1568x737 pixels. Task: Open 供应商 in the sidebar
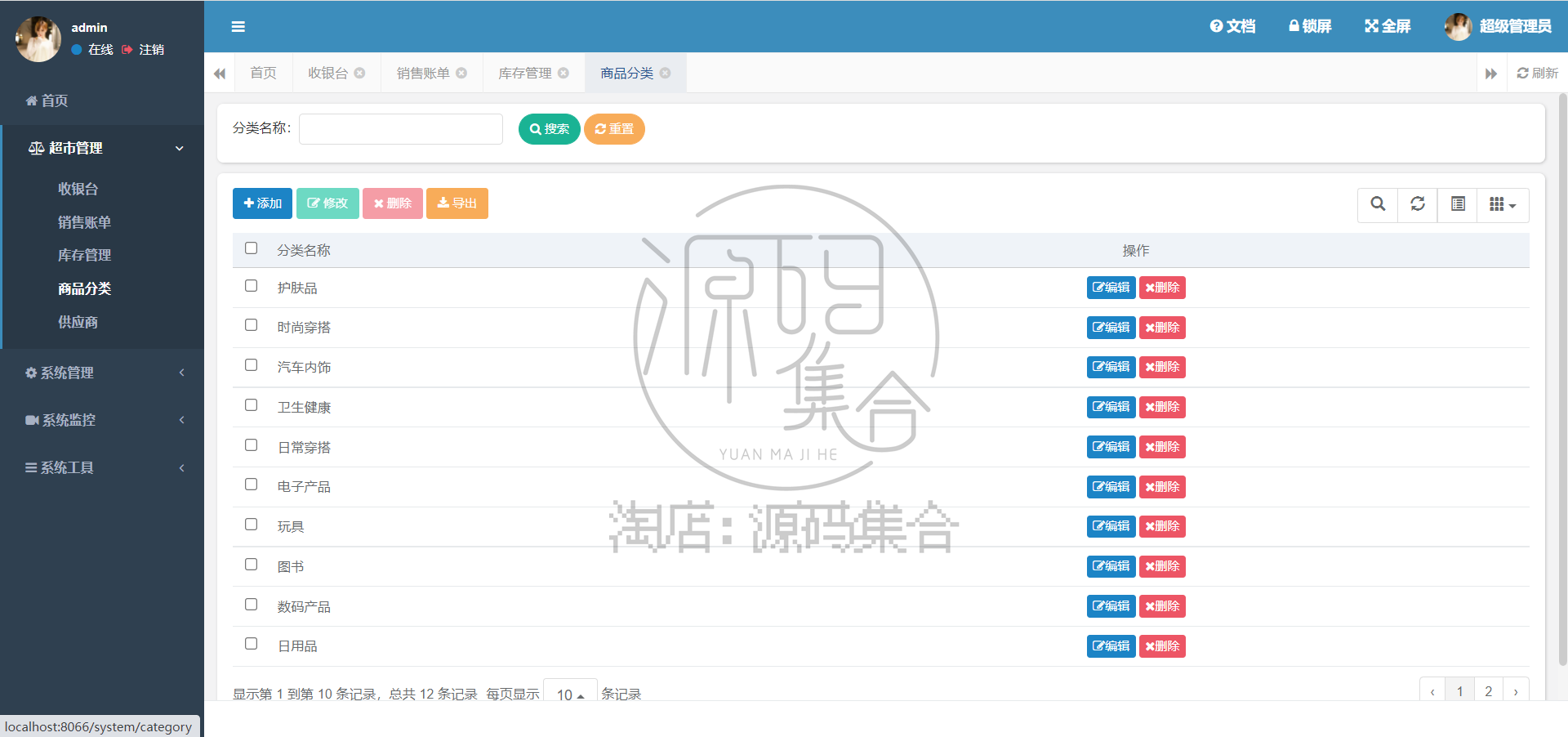78,322
